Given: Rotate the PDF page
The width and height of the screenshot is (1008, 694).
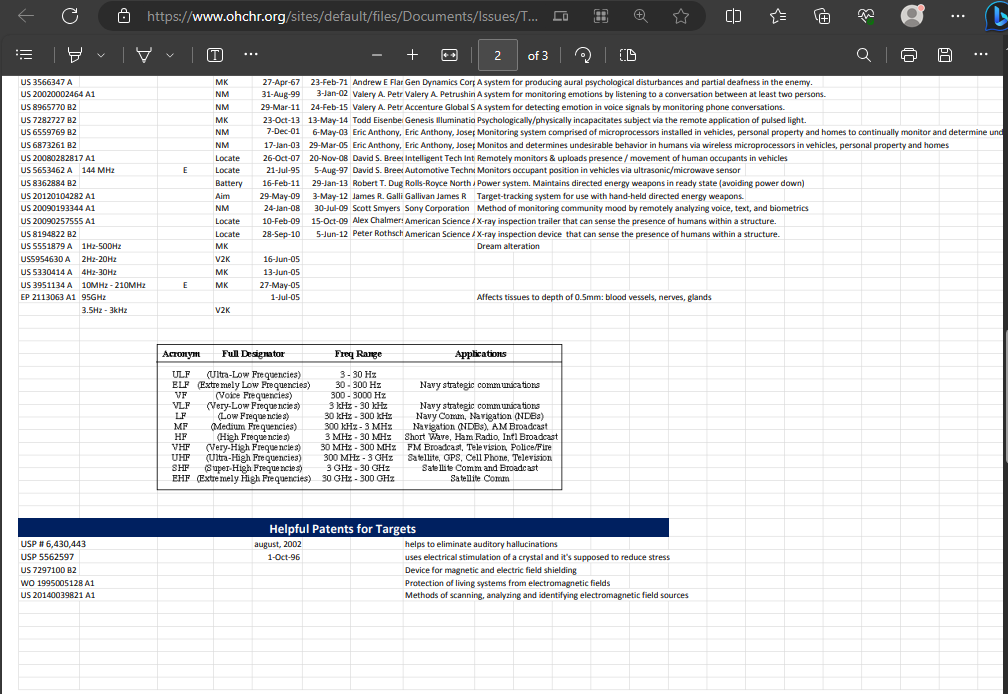Looking at the screenshot, I should pos(583,55).
